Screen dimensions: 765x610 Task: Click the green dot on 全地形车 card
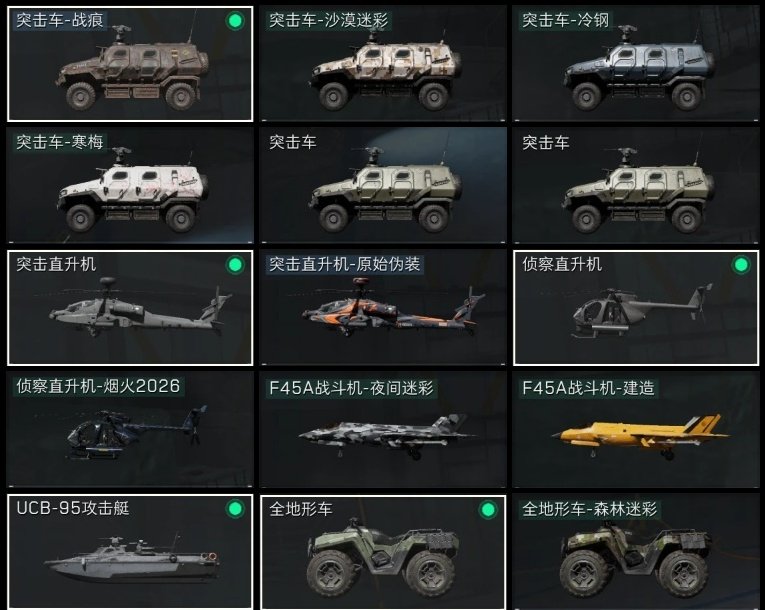pos(488,510)
